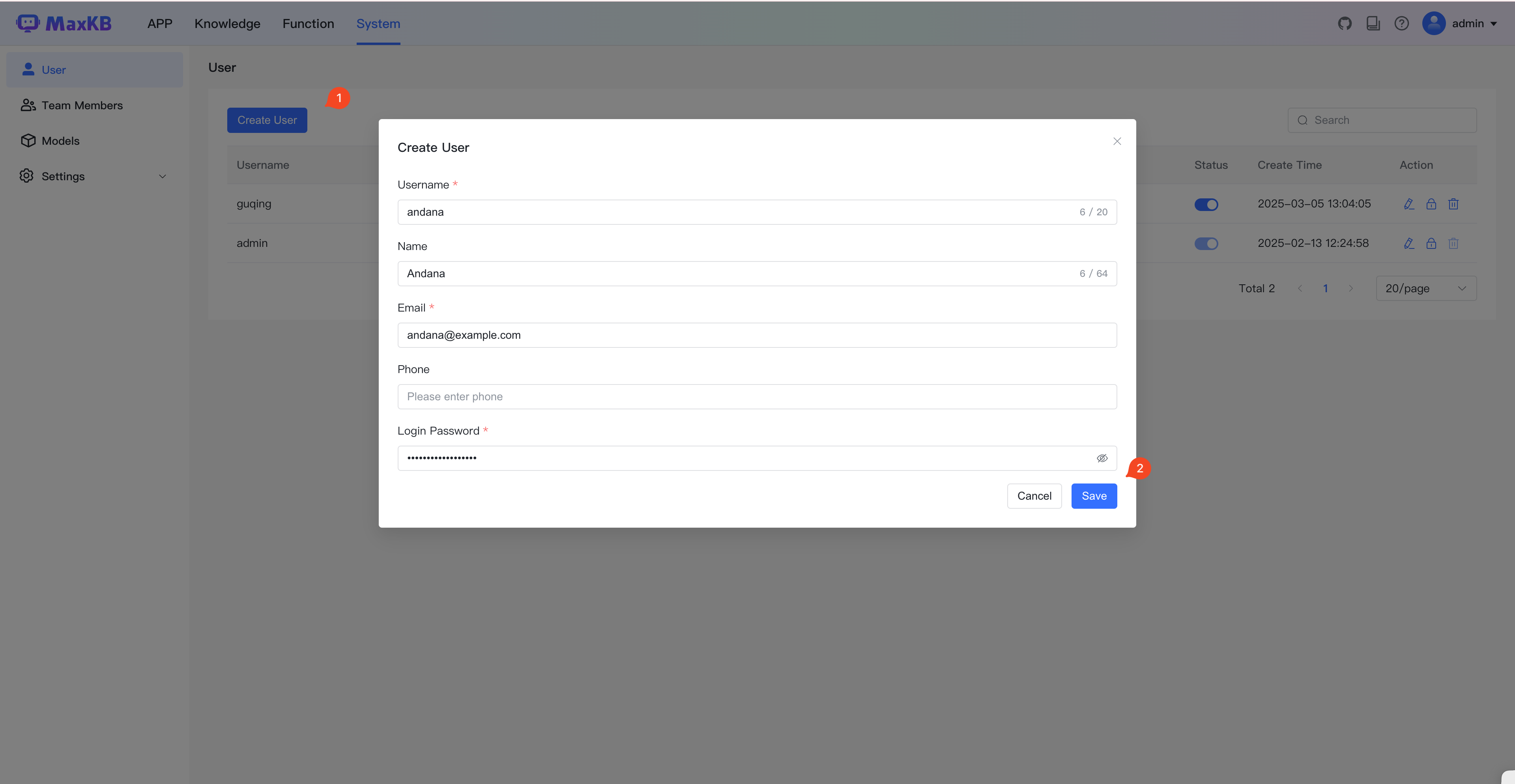Switch to the APP tab
Image resolution: width=1515 pixels, height=784 pixels.
[159, 24]
